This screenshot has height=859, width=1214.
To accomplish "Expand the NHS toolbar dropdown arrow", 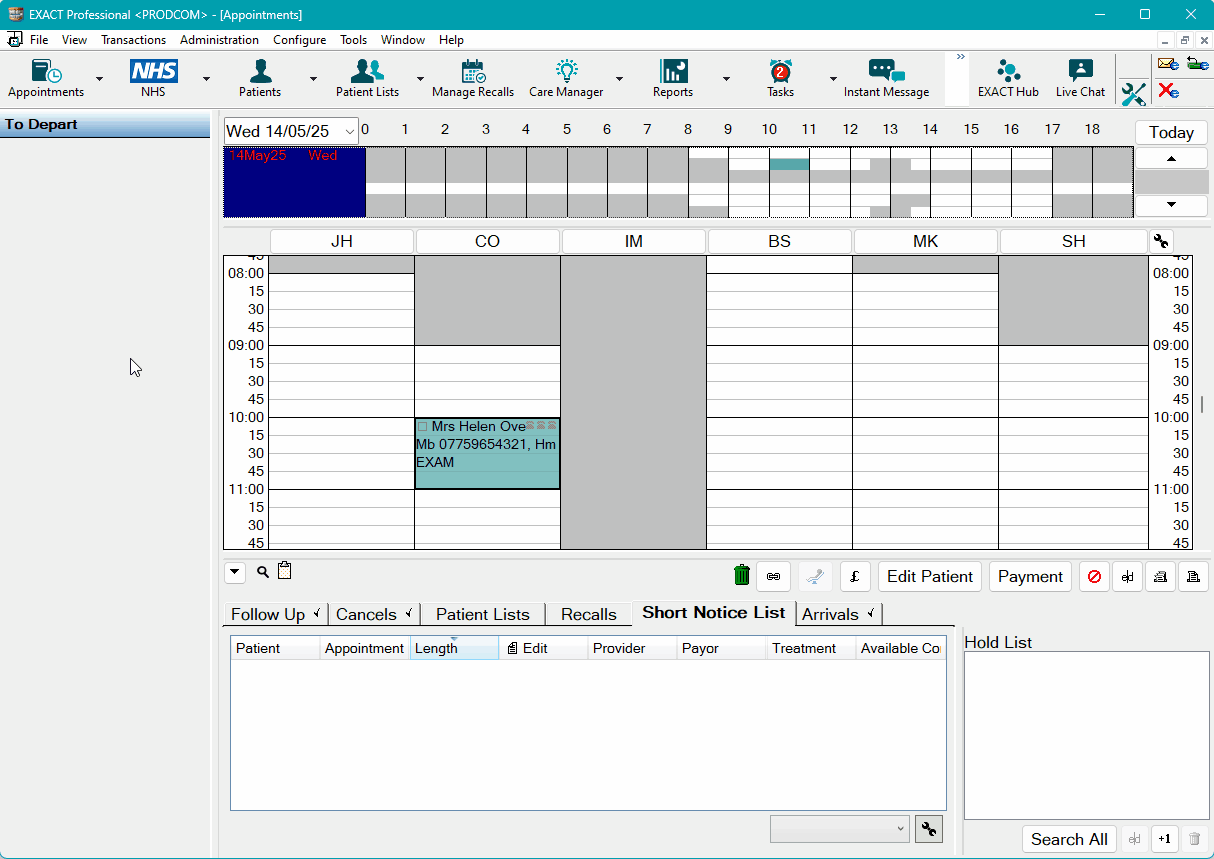I will [206, 78].
